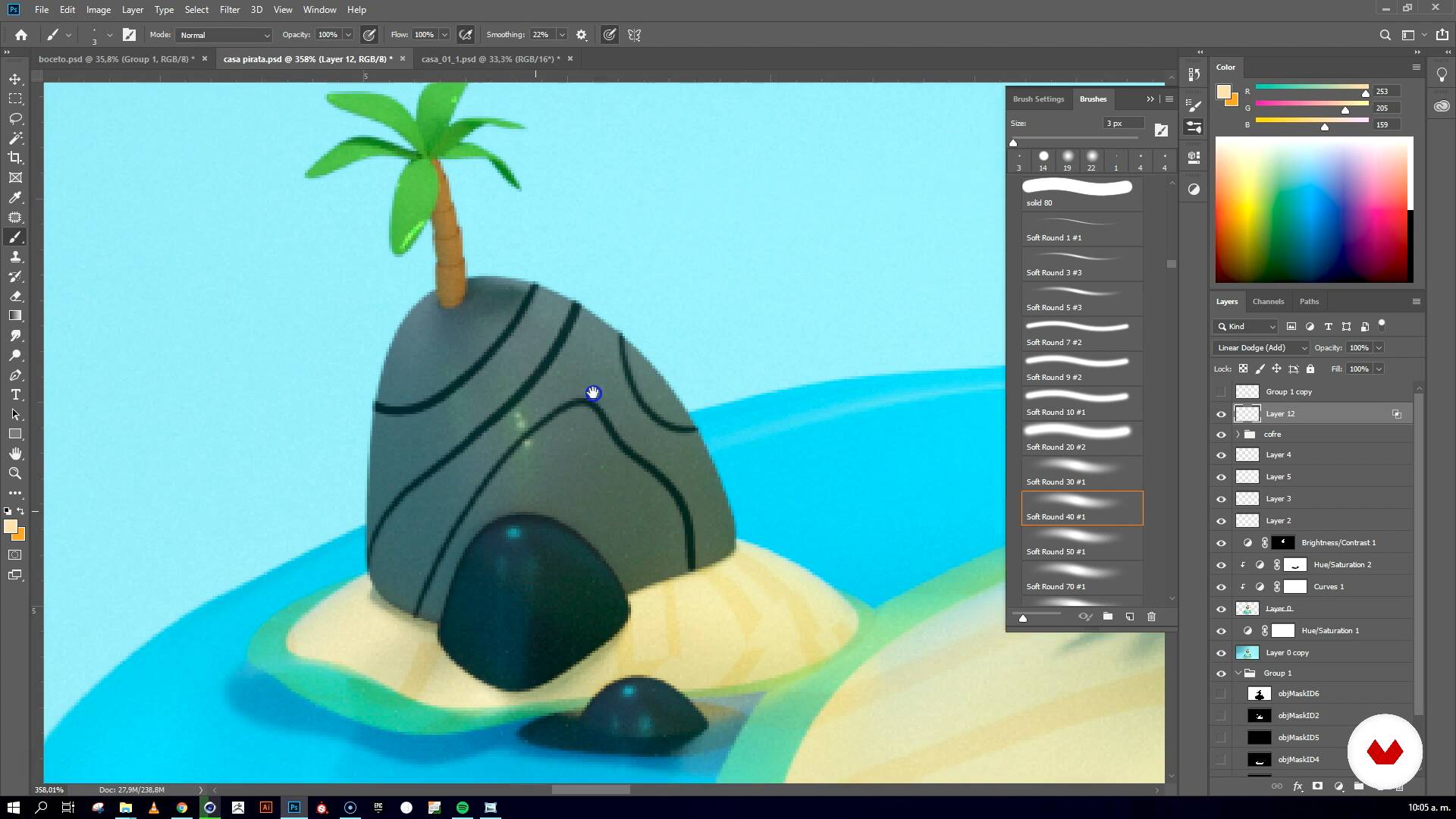Image resolution: width=1456 pixels, height=819 pixels.
Task: Expand the cofre layer group
Action: [x=1238, y=435]
